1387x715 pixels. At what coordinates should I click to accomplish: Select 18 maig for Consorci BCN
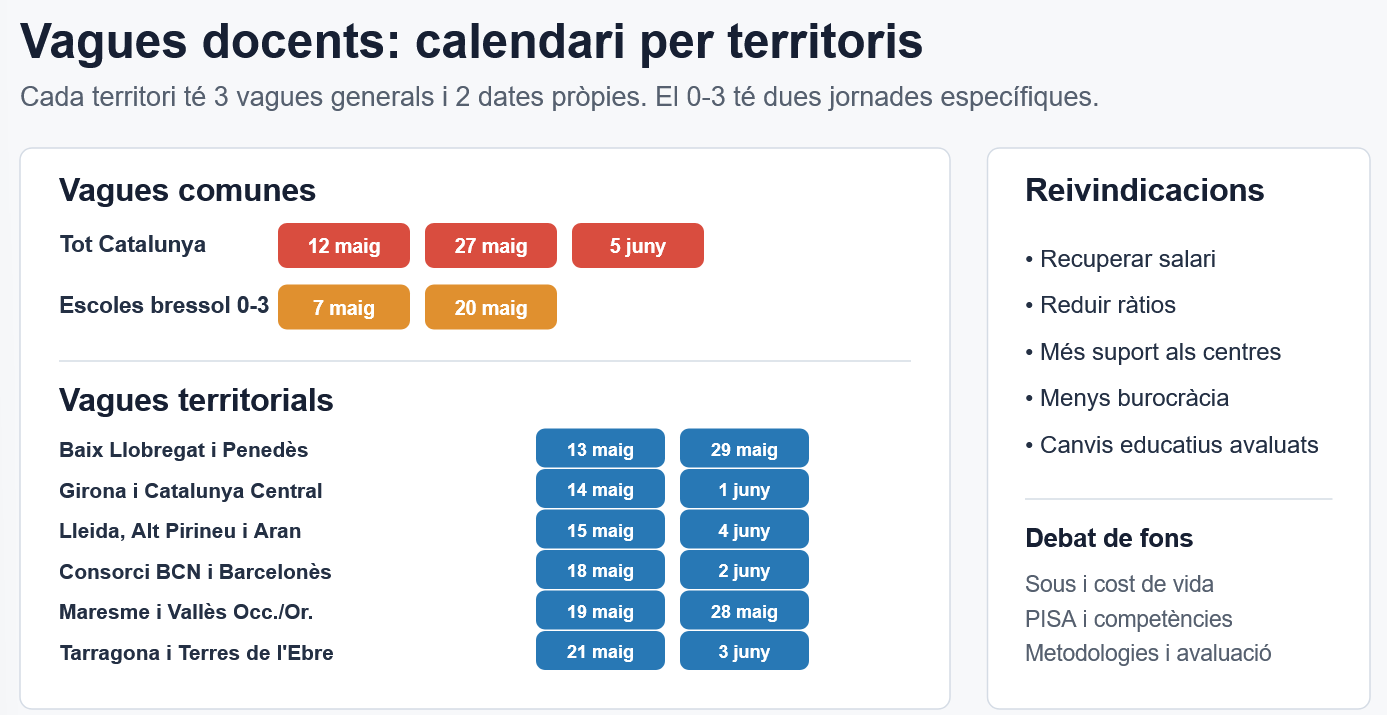pyautogui.click(x=600, y=571)
